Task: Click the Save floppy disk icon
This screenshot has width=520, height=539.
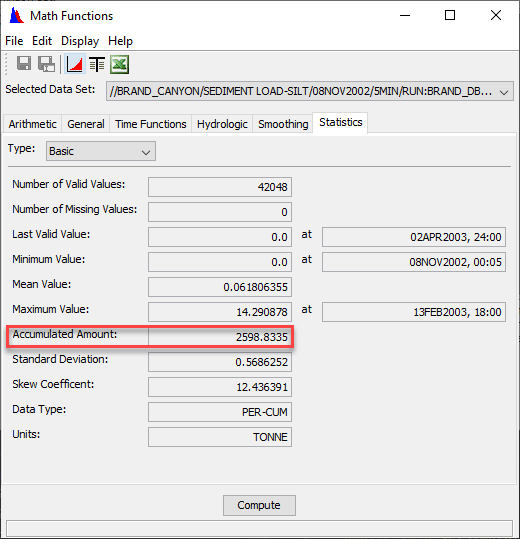Action: [x=24, y=64]
